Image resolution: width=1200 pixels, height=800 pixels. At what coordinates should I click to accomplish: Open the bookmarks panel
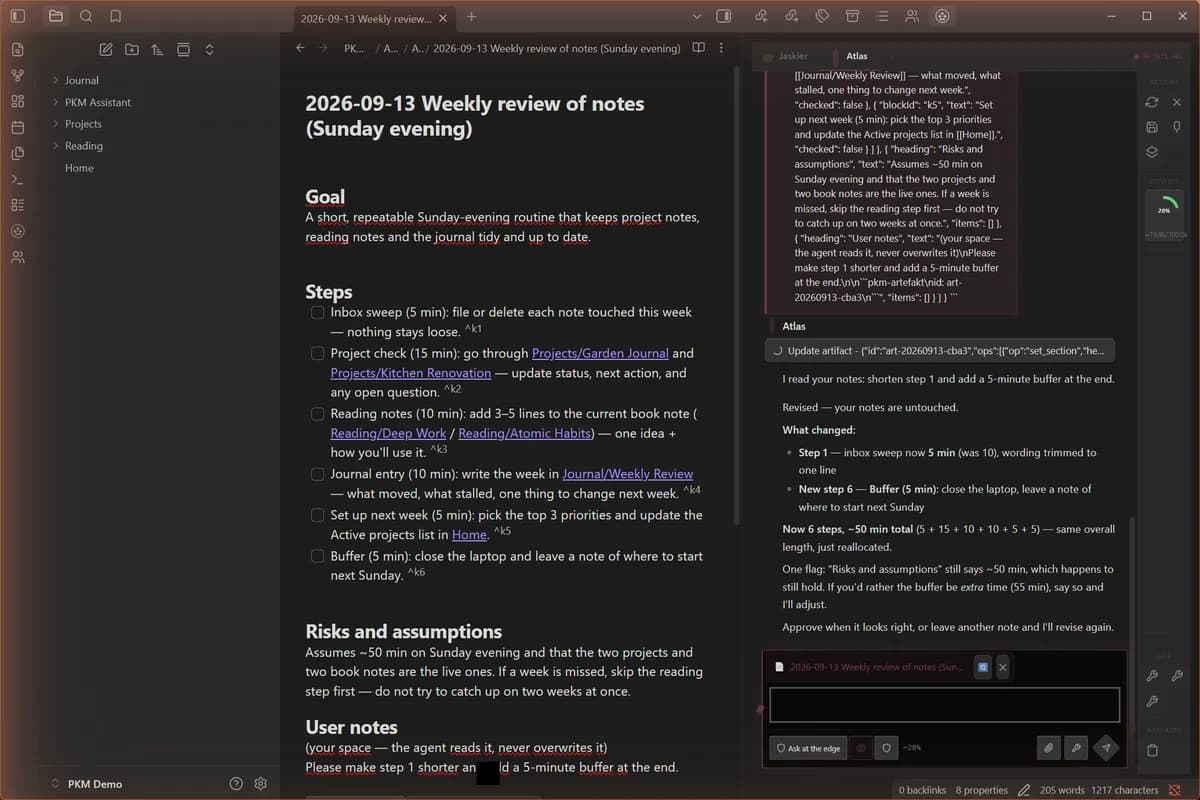(x=116, y=16)
